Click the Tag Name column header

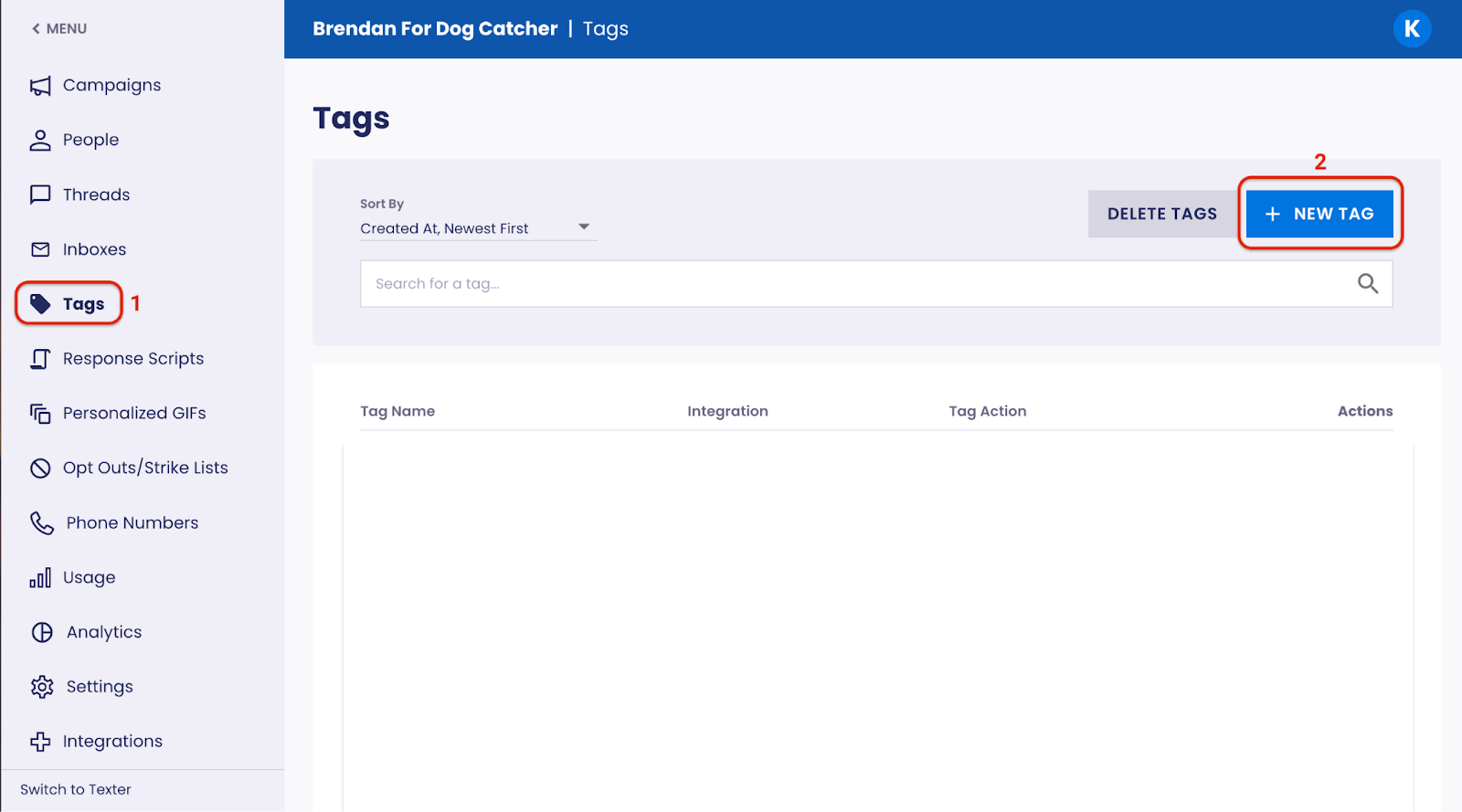click(397, 411)
